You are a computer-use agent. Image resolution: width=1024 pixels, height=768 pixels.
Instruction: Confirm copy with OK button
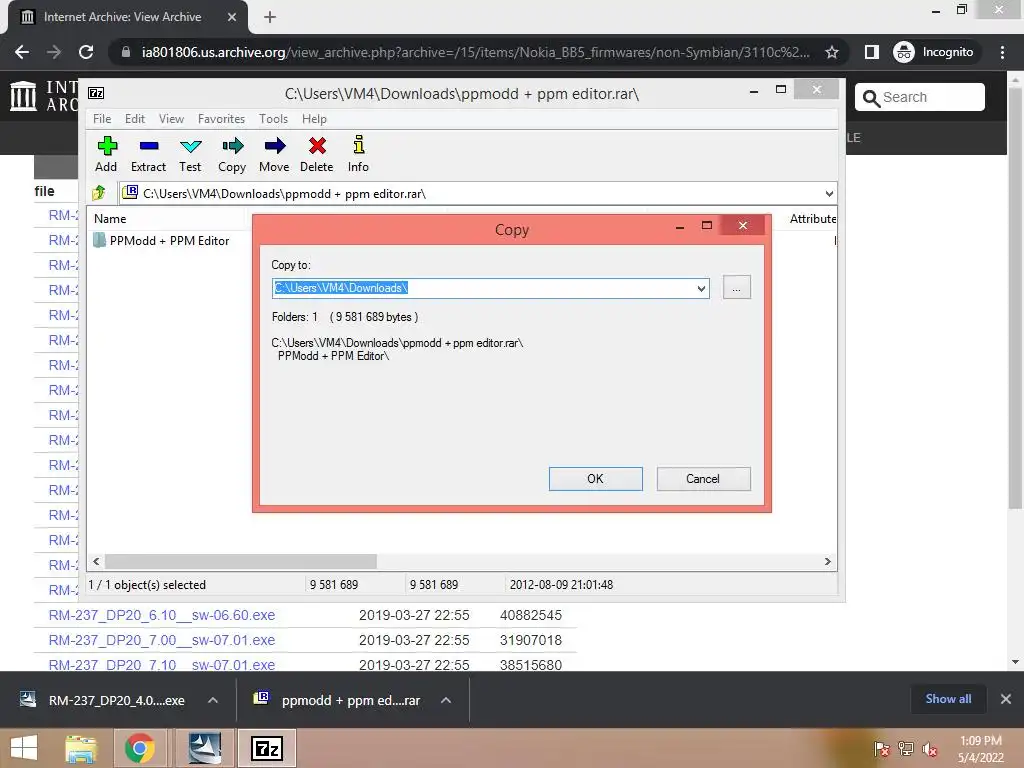coord(596,479)
